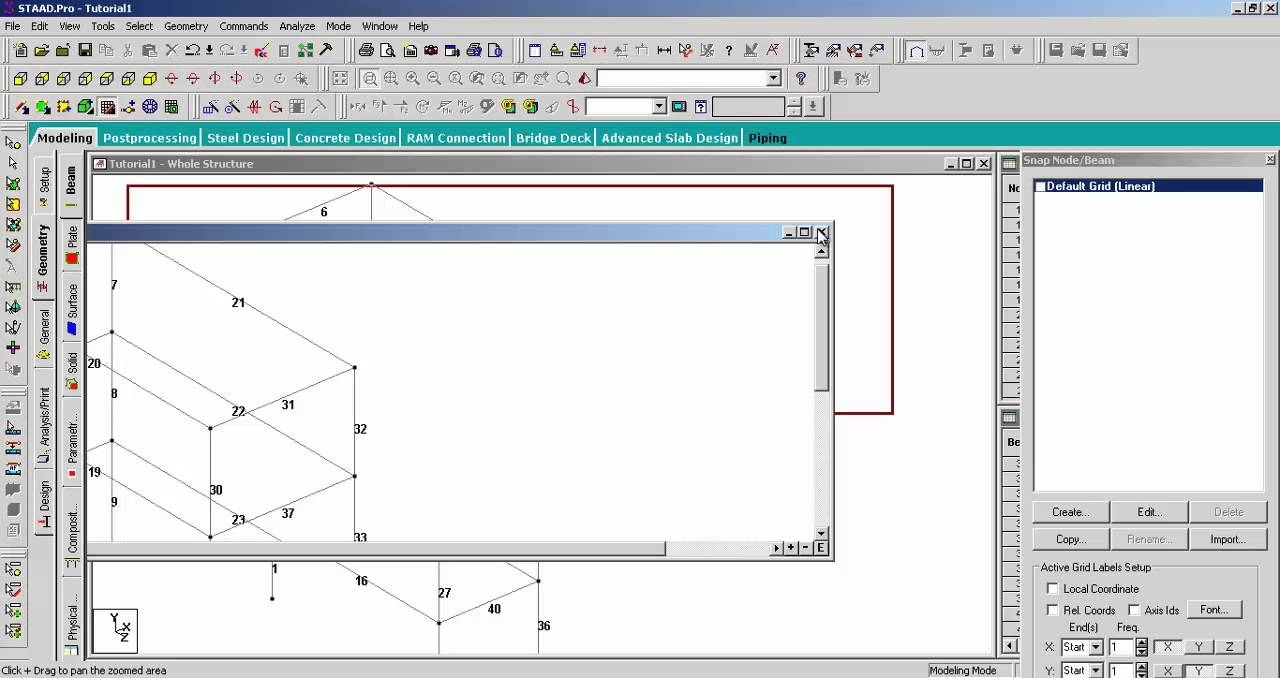Select the vertical General side tab
The image size is (1280, 678).
[x=44, y=333]
